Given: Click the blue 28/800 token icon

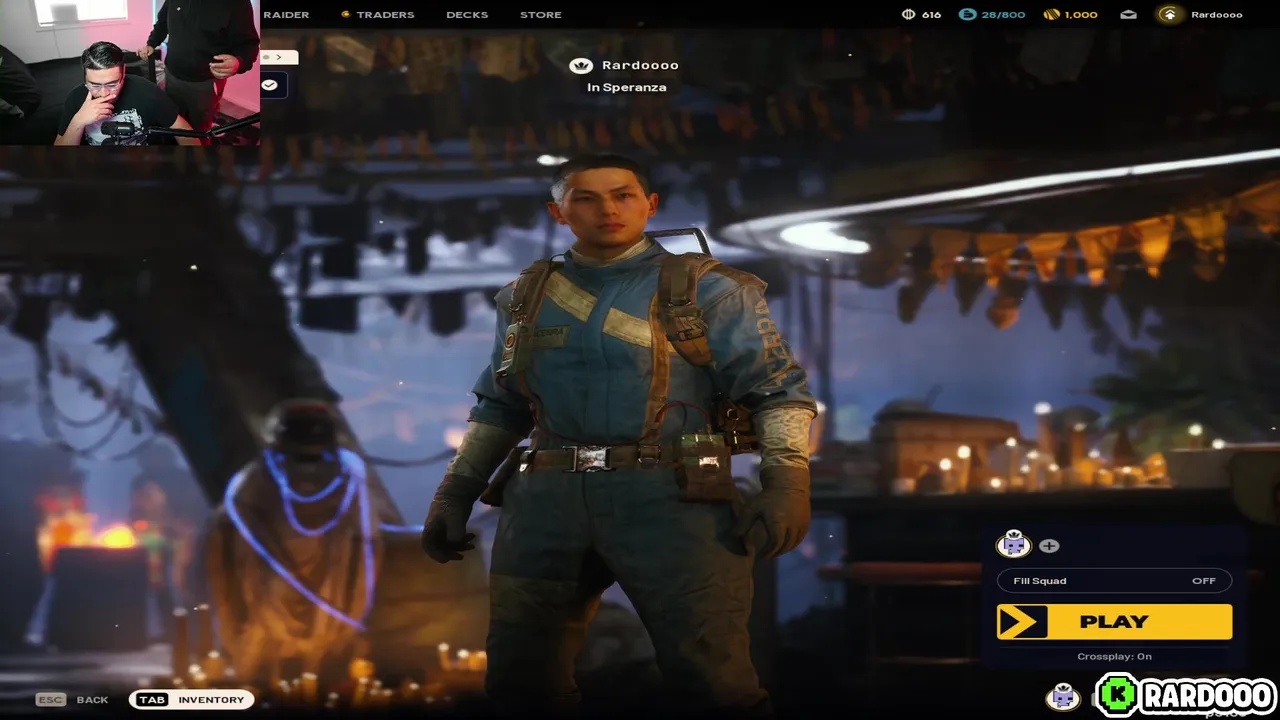Looking at the screenshot, I should pos(967,15).
